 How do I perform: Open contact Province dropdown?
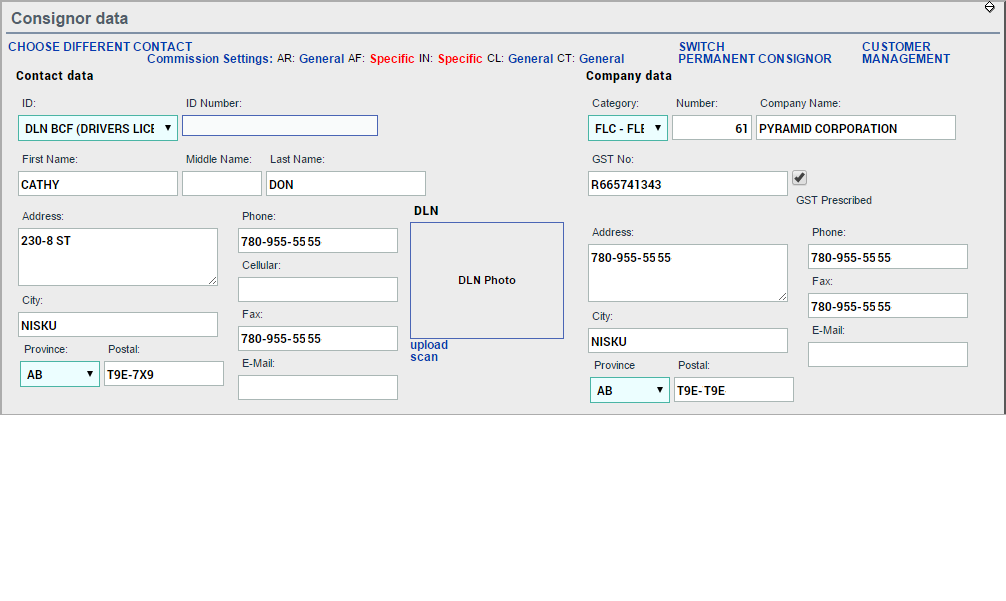click(x=60, y=374)
